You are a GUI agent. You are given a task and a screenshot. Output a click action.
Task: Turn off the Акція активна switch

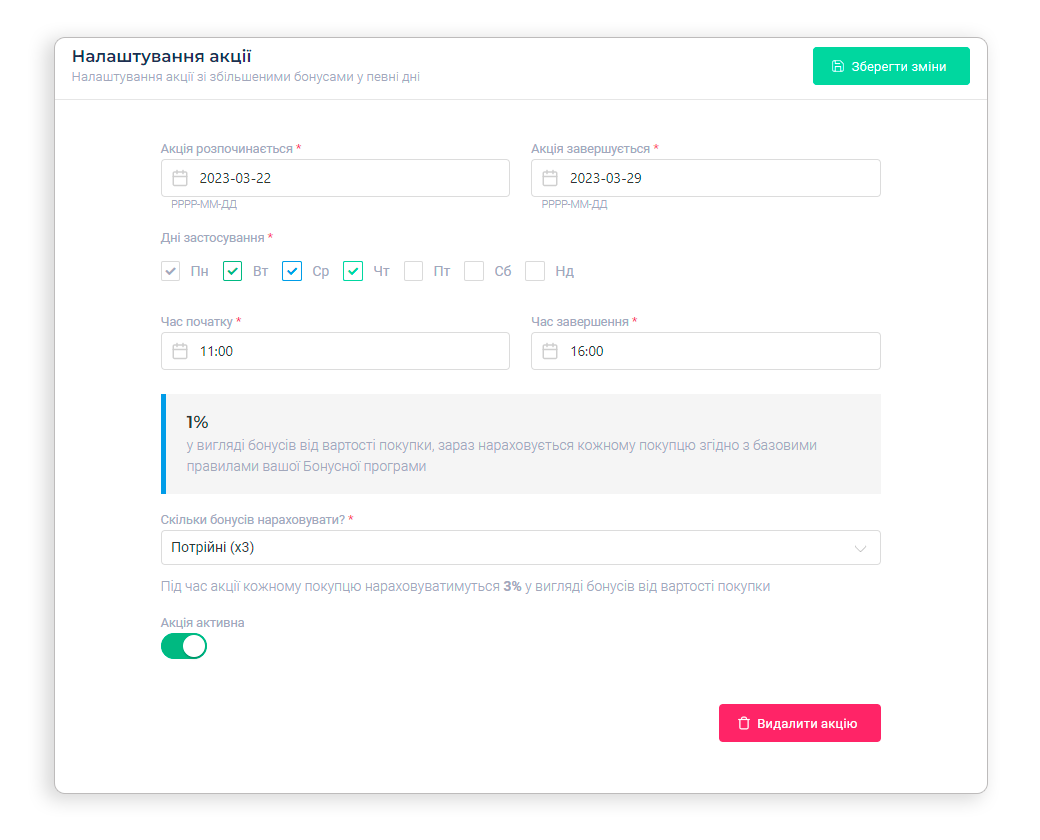[184, 647]
